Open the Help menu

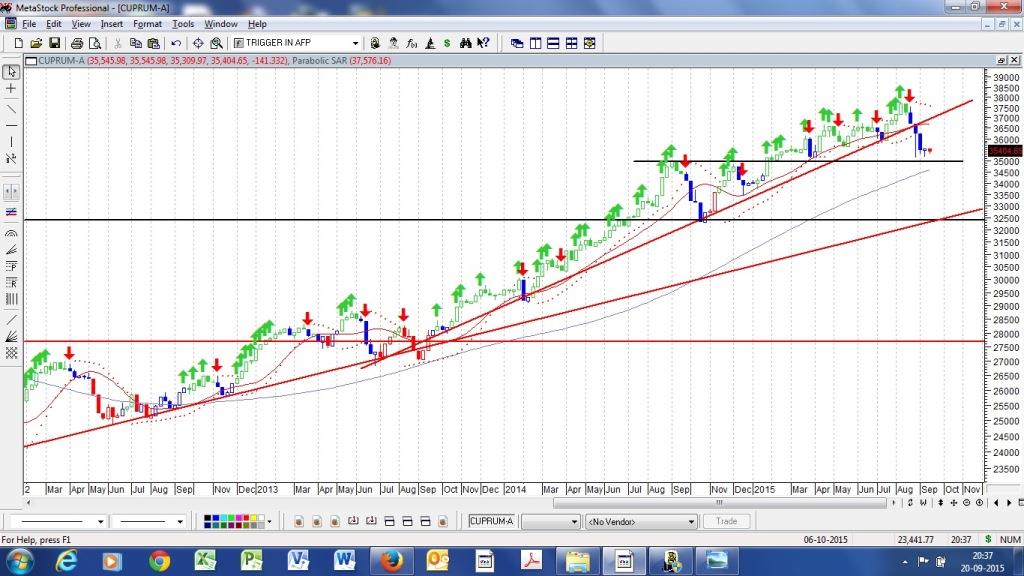click(x=257, y=24)
